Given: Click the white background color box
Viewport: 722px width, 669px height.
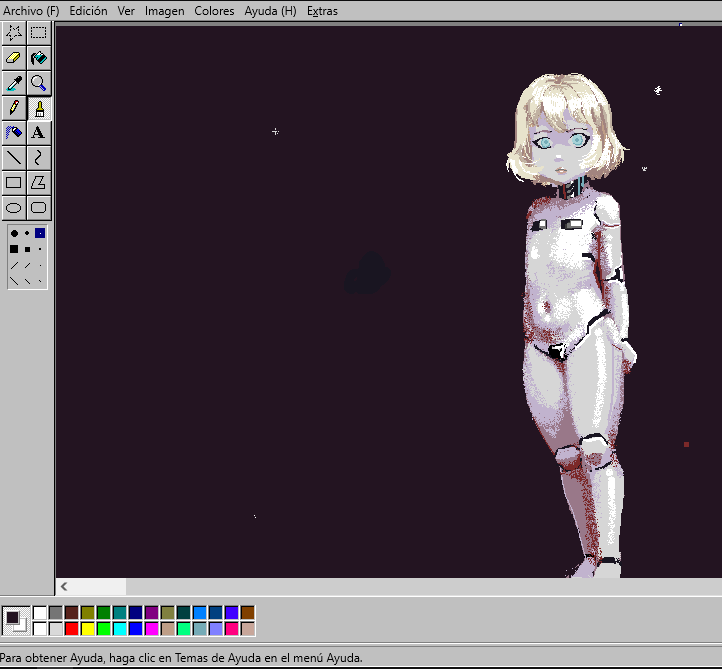Looking at the screenshot, I should coord(23,627).
